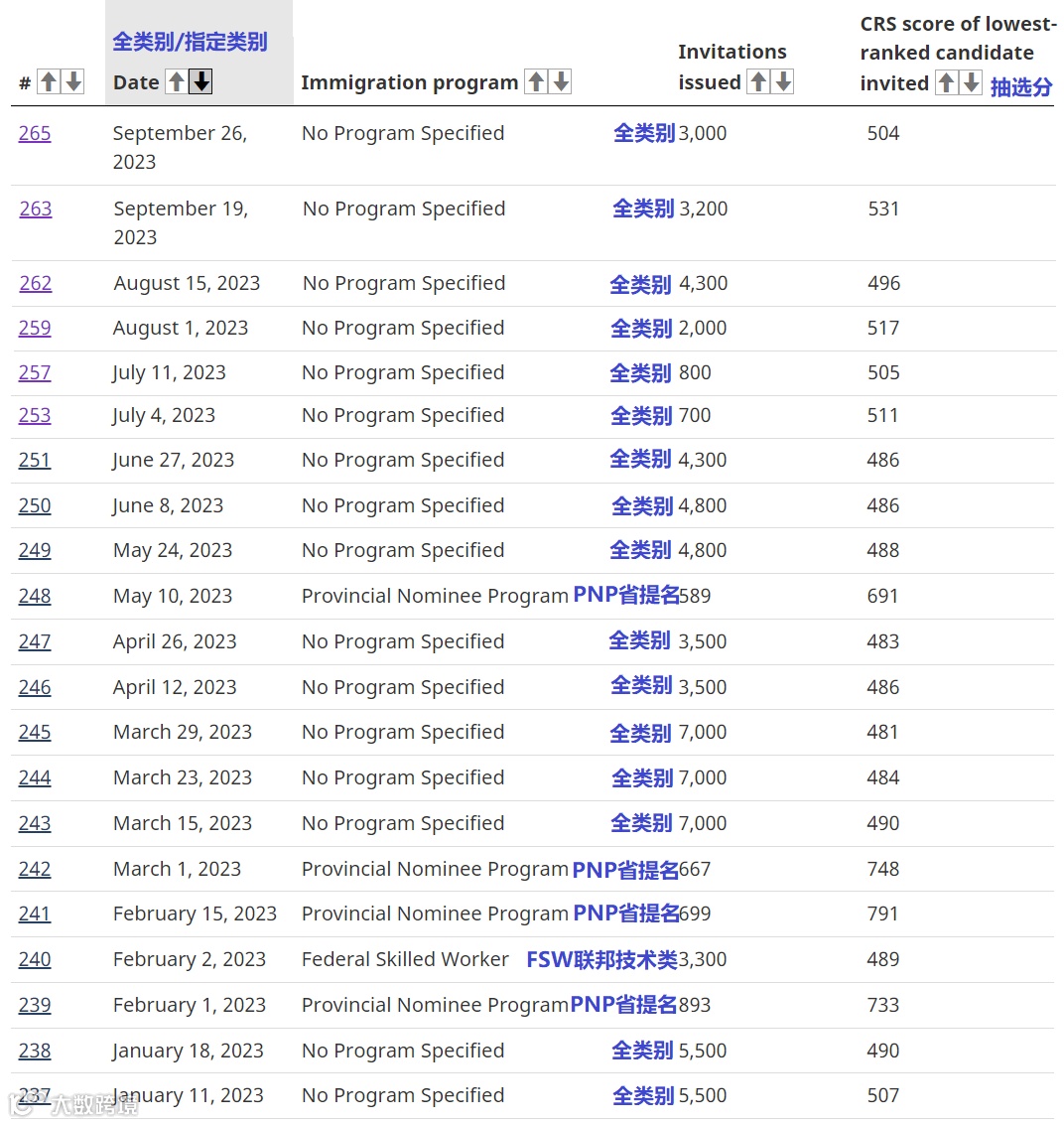Sort Invitations issued ascending
1064x1124 pixels.
point(758,81)
